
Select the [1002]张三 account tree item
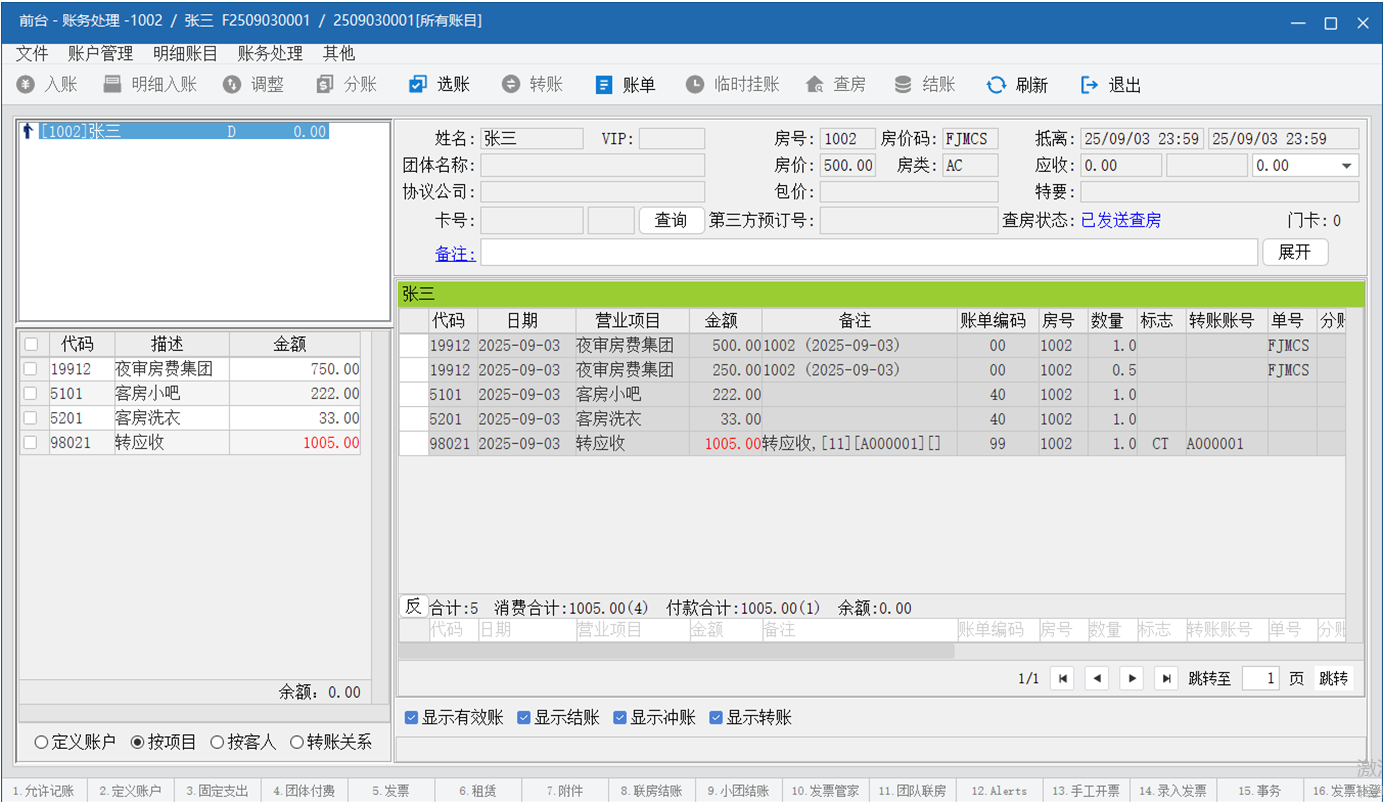80,131
